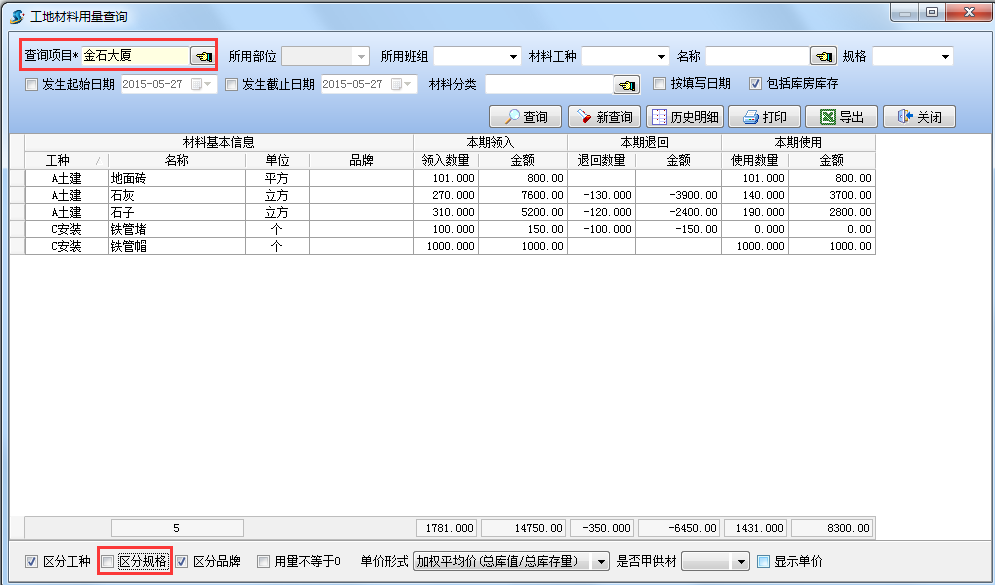
Task: Click the 打印 print button
Action: [x=764, y=117]
